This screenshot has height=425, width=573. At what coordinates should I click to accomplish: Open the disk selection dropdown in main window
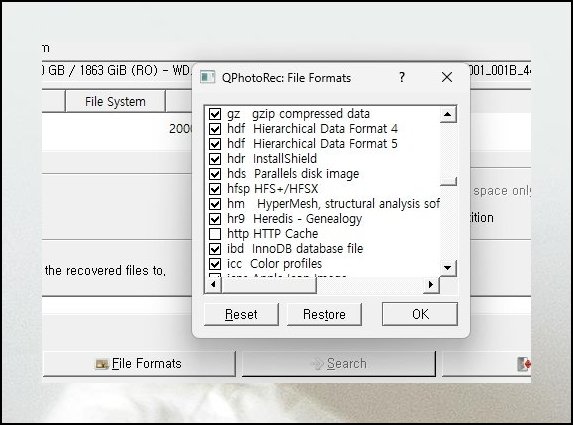[x=286, y=70]
